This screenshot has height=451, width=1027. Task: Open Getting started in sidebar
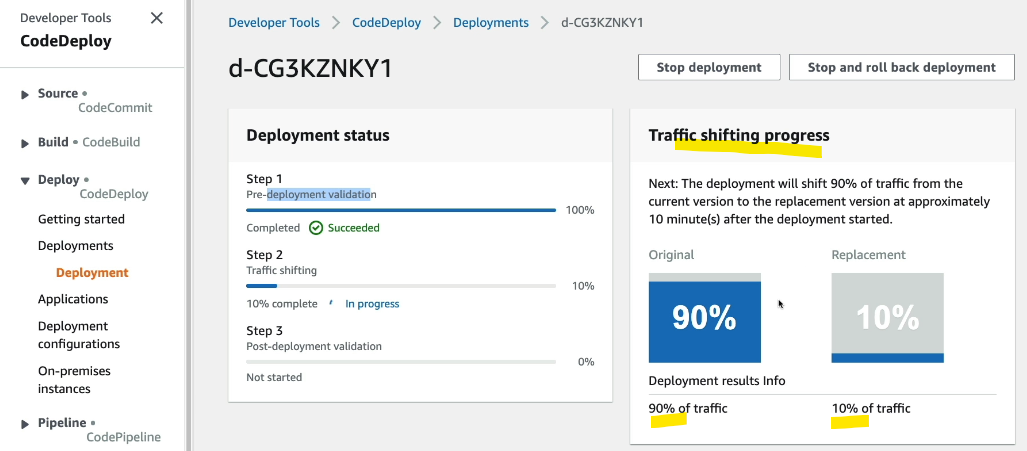pos(81,219)
